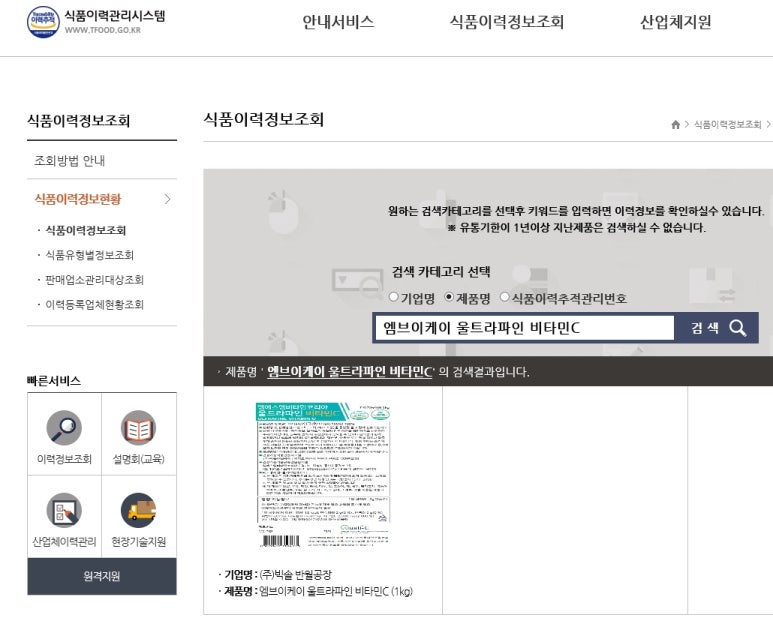773x621 pixels.
Task: Open 이력등록업체현황조회 sidebar submenu item
Action: [x=95, y=305]
